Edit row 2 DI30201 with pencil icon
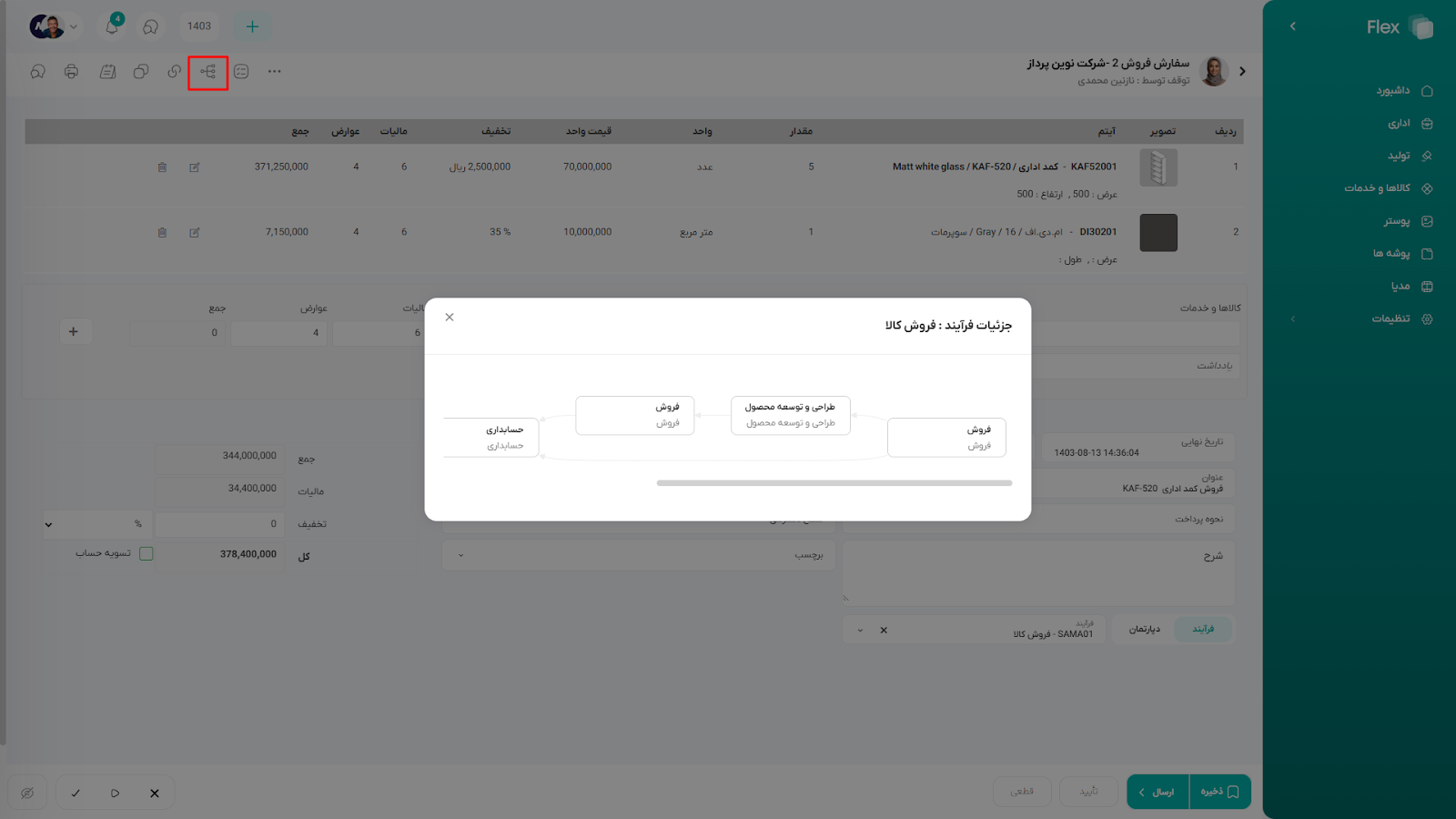Viewport: 1456px width, 819px height. click(x=195, y=232)
